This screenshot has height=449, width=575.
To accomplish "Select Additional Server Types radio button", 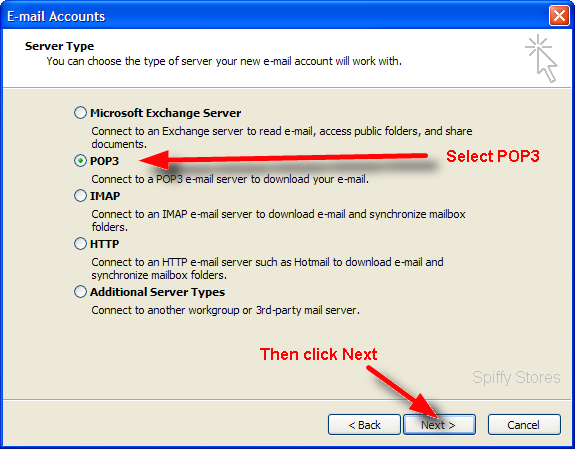I will pos(80,292).
